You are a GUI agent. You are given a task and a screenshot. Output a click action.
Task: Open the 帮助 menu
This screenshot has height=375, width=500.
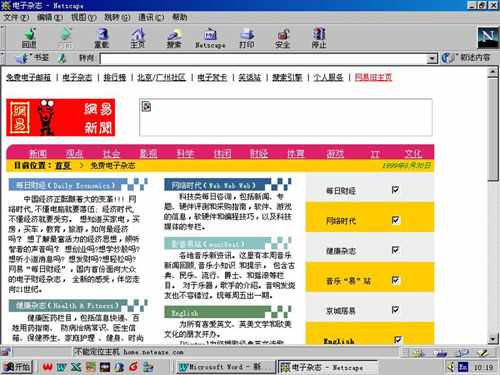tap(180, 17)
